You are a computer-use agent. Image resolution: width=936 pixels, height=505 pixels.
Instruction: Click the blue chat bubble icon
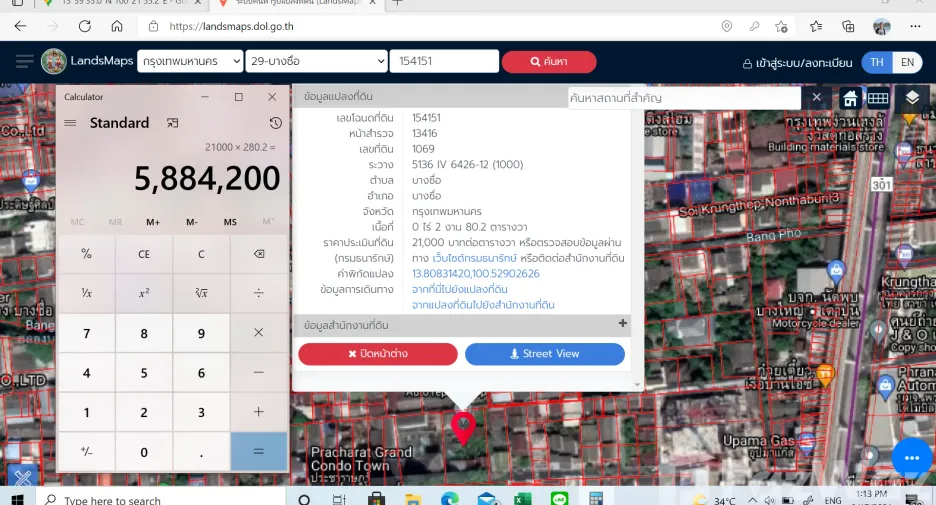pyautogui.click(x=912, y=458)
